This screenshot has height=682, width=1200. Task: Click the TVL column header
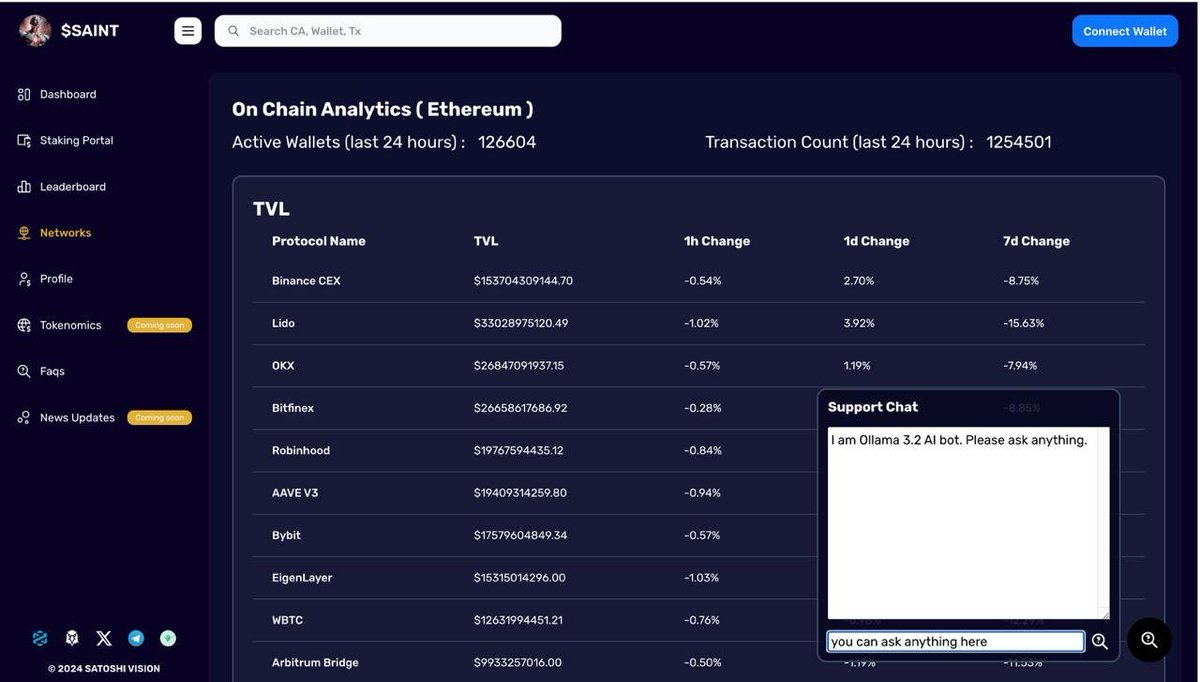pyautogui.click(x=486, y=241)
